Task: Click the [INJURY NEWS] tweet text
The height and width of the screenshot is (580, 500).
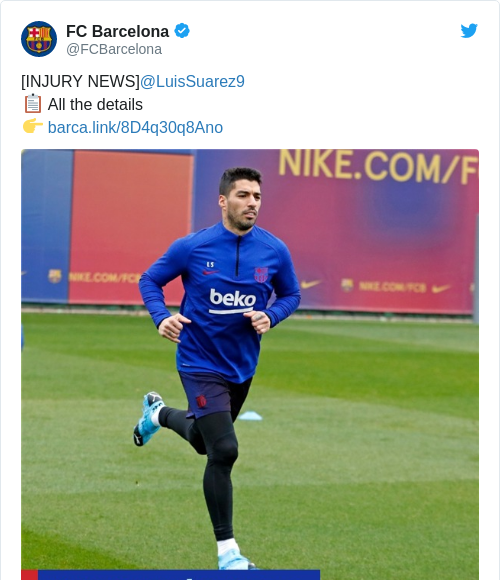Action: pyautogui.click(x=80, y=81)
